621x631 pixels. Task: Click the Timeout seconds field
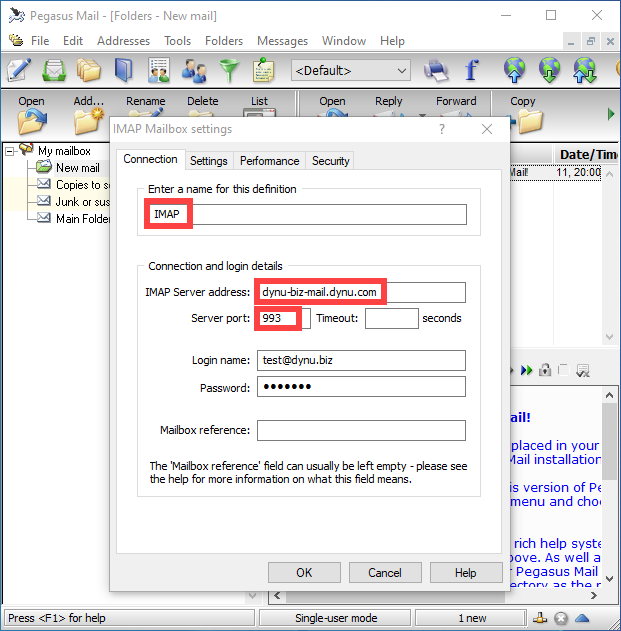pos(392,318)
